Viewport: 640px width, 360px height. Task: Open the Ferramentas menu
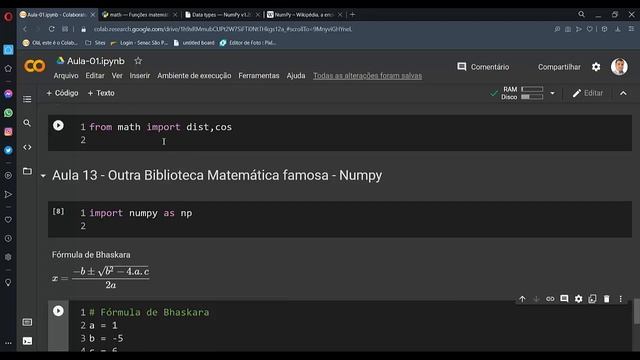point(259,76)
